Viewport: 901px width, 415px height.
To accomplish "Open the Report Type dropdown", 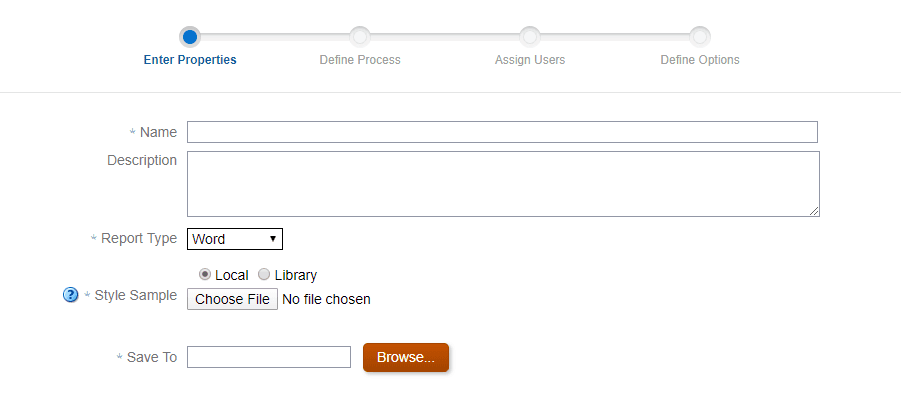I will [235, 239].
